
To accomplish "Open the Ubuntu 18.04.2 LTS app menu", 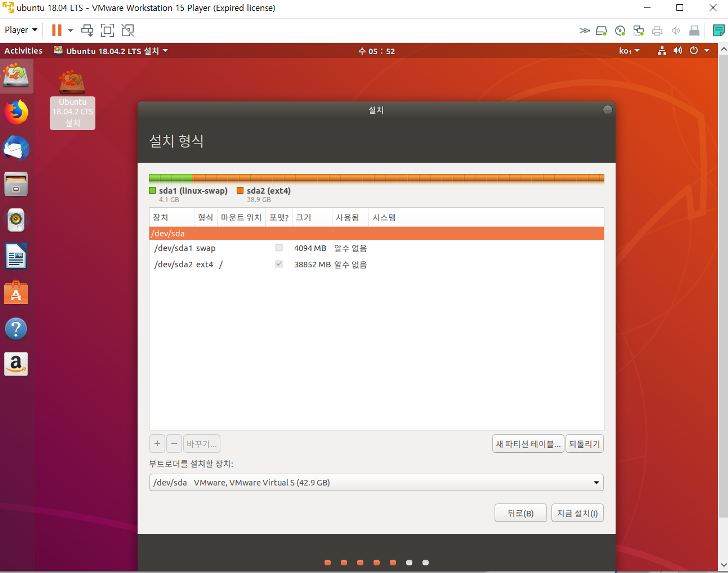I will click(x=110, y=51).
